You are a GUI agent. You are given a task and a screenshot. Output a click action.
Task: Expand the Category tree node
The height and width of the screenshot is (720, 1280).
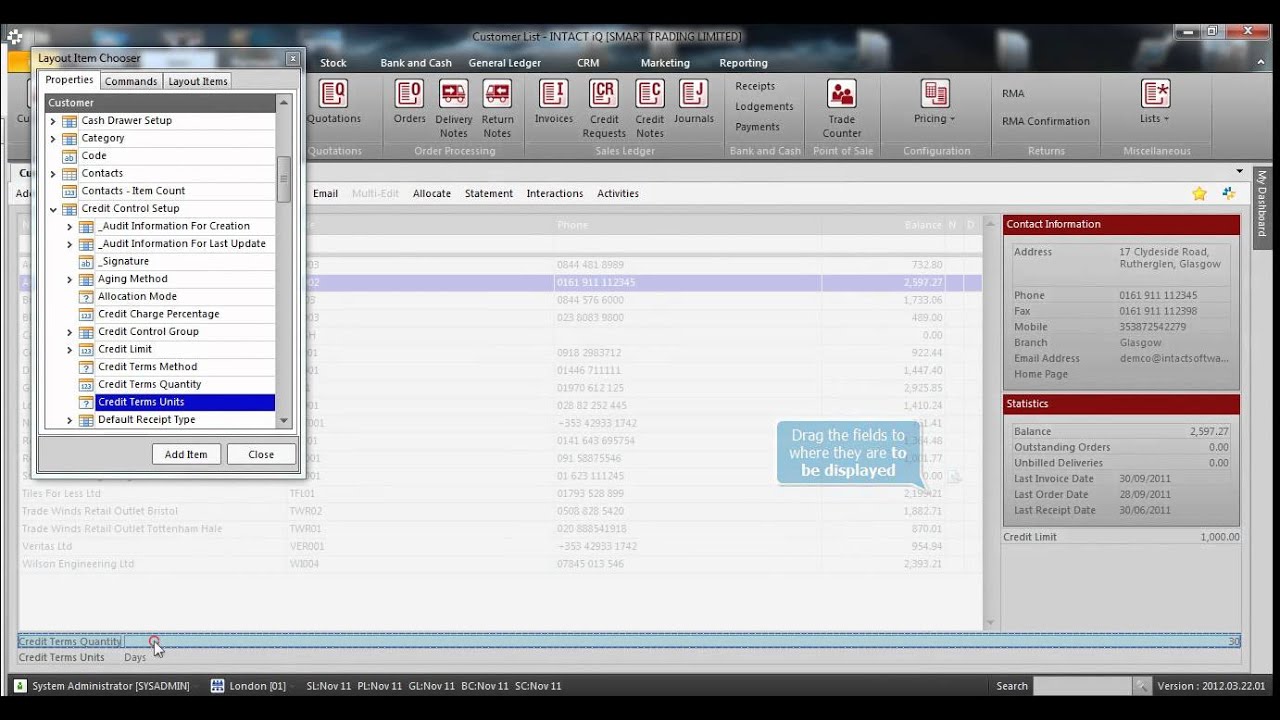click(53, 139)
